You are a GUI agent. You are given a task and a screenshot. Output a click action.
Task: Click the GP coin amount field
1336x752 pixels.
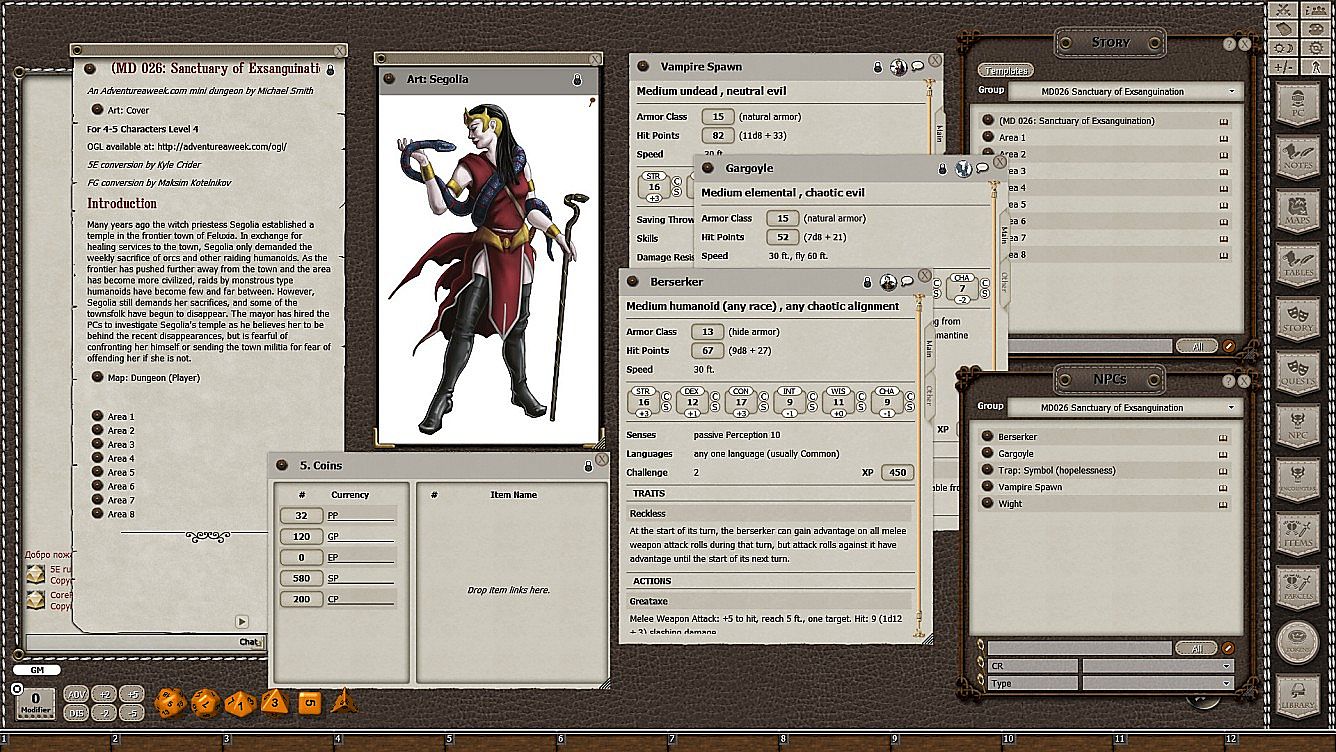click(x=302, y=537)
